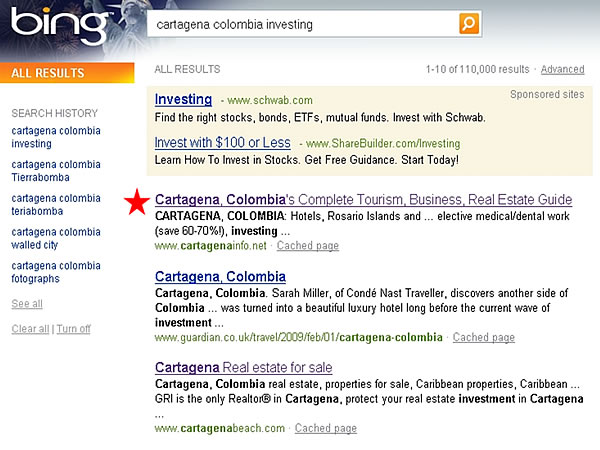The width and height of the screenshot is (600, 450).
Task: View cached page for cartagenabeach.com
Action: click(x=325, y=429)
